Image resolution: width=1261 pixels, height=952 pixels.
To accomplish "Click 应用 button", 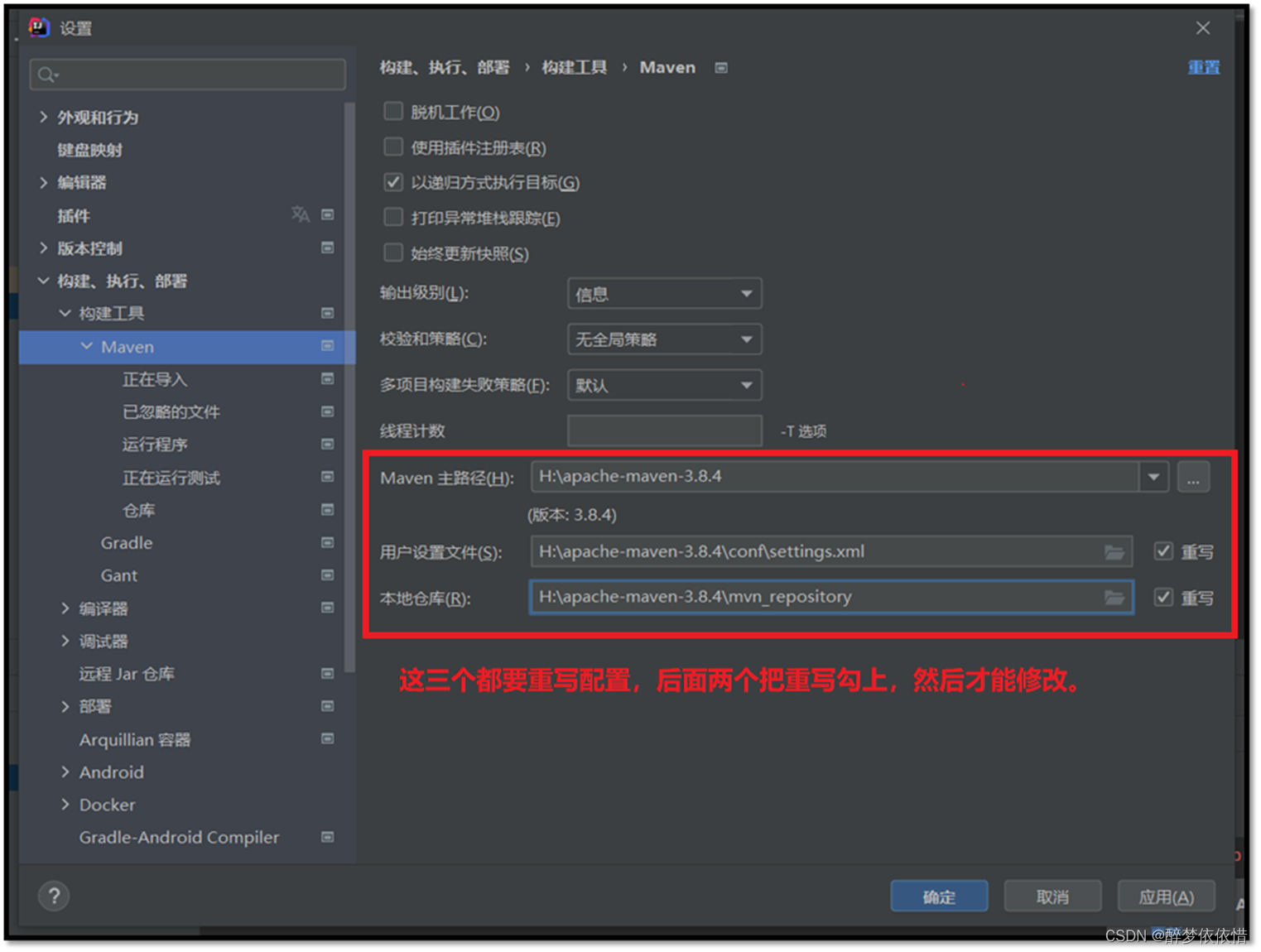I will pos(1166,897).
